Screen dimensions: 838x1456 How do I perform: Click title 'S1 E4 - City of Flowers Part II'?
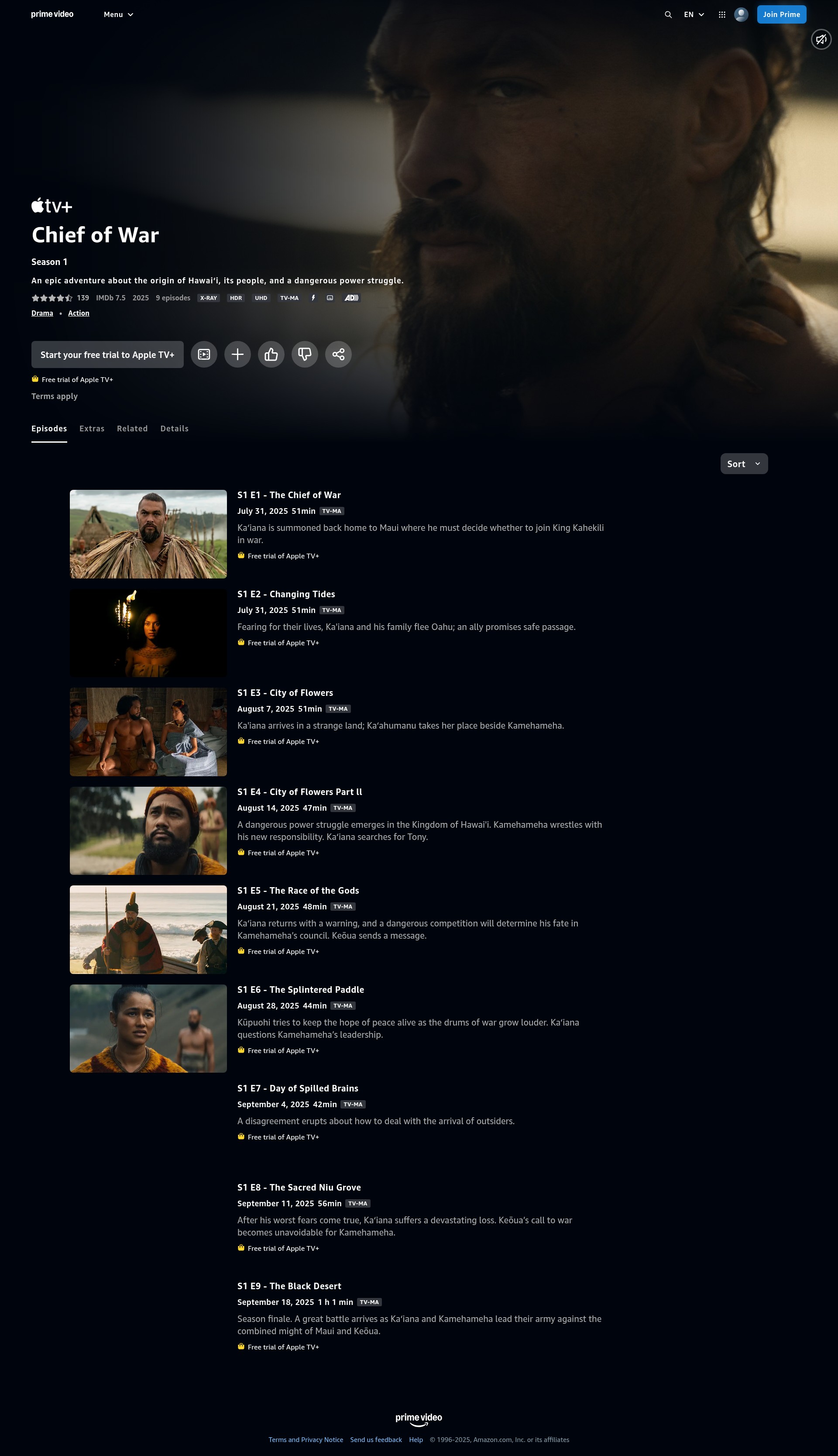pos(300,792)
